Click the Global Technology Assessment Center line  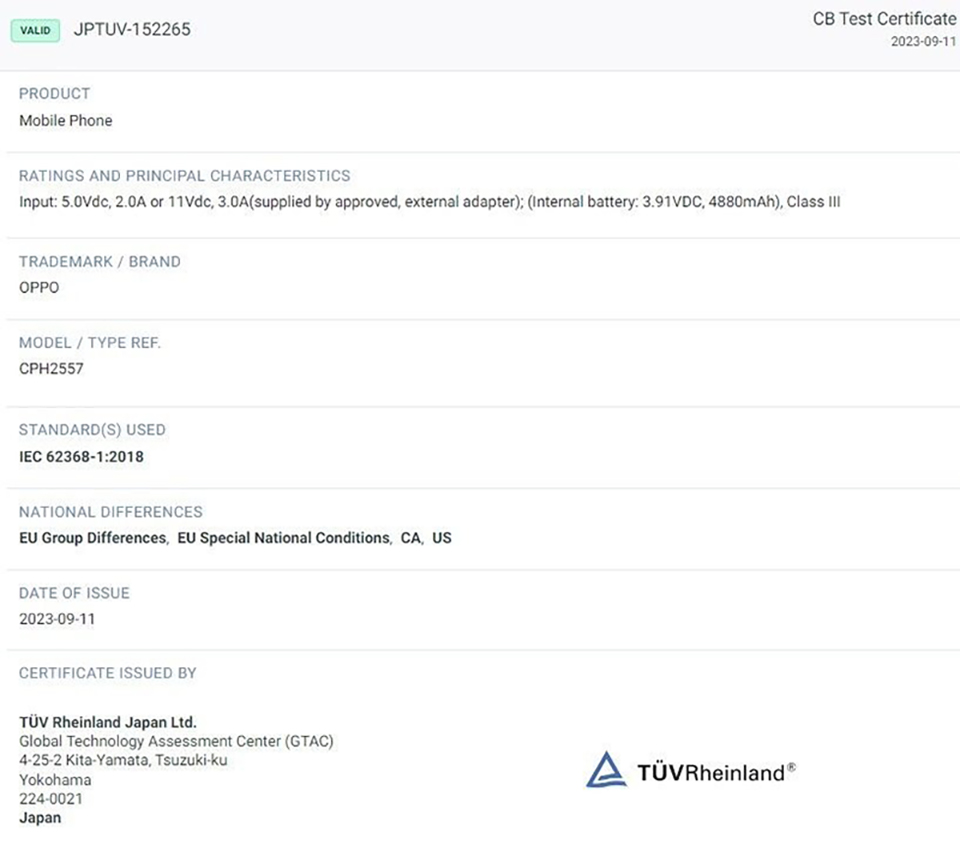point(176,741)
